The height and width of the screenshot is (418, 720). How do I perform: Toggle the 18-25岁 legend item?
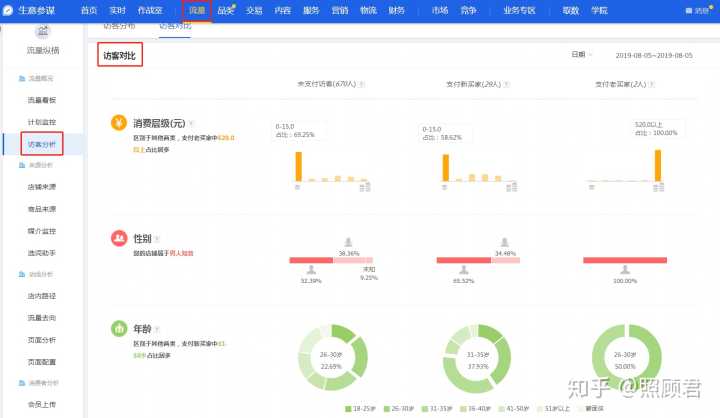pos(360,410)
